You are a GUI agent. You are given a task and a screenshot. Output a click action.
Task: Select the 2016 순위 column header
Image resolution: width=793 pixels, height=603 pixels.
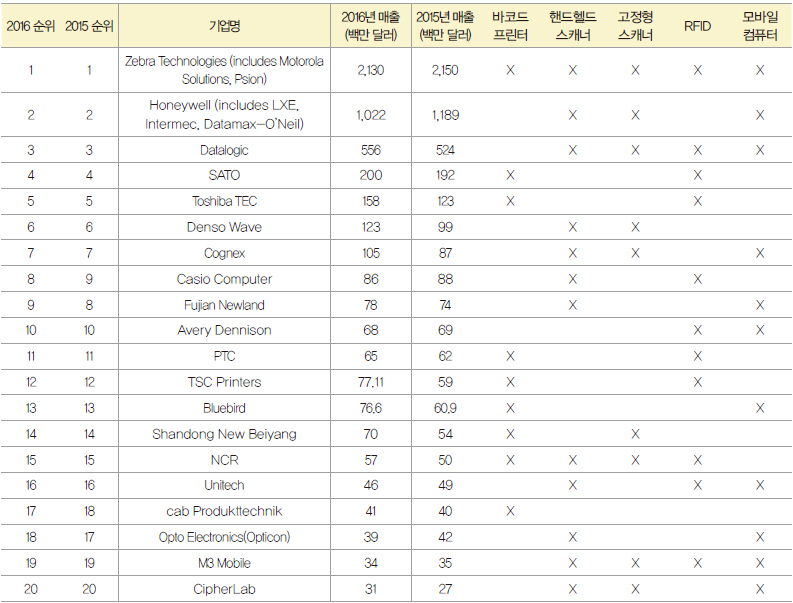click(30, 26)
